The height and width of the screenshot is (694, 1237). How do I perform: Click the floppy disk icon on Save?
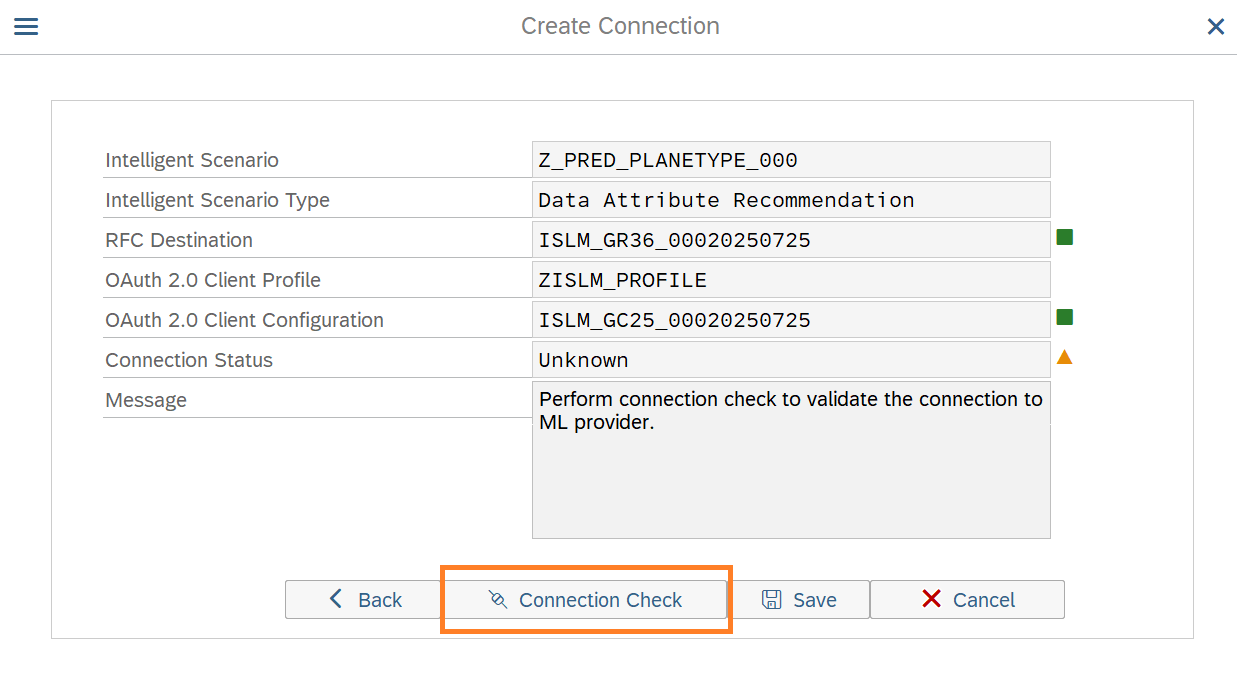tap(772, 599)
